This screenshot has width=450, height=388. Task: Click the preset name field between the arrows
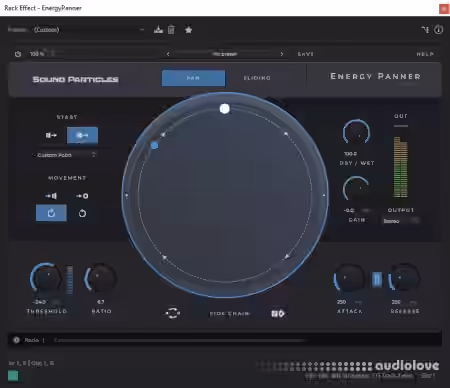[225, 54]
